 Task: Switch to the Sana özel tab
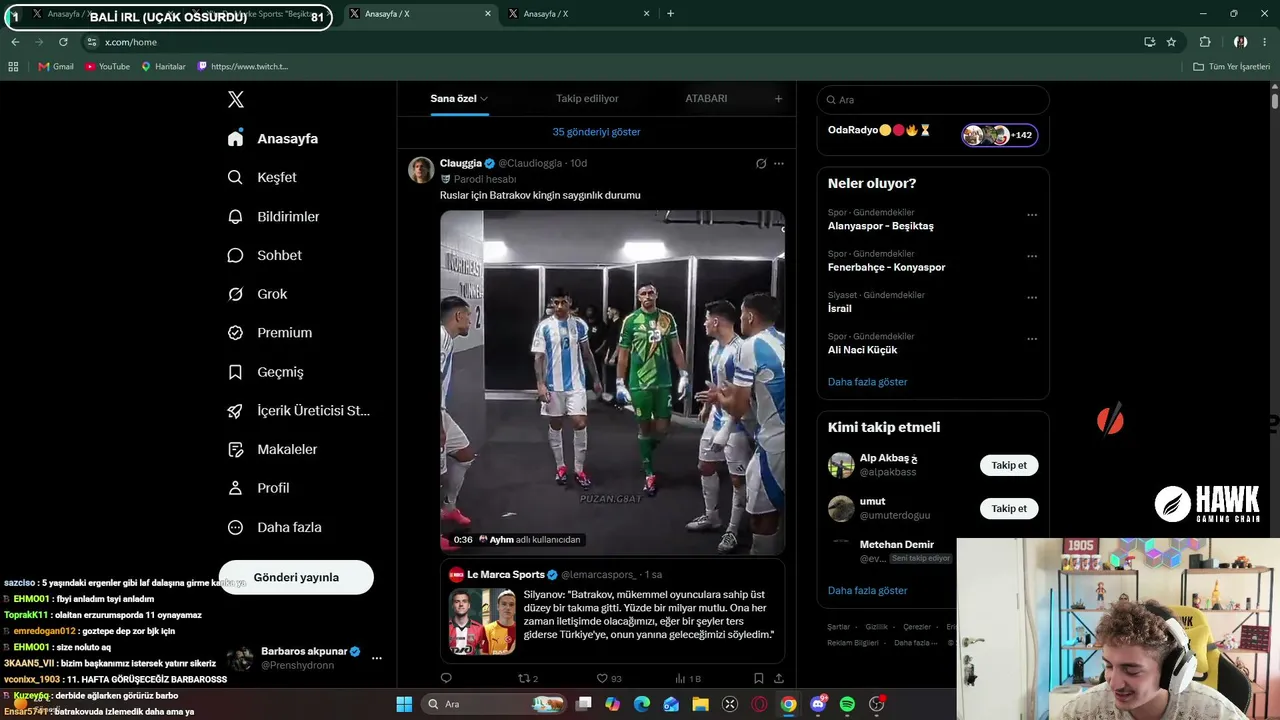click(x=459, y=99)
